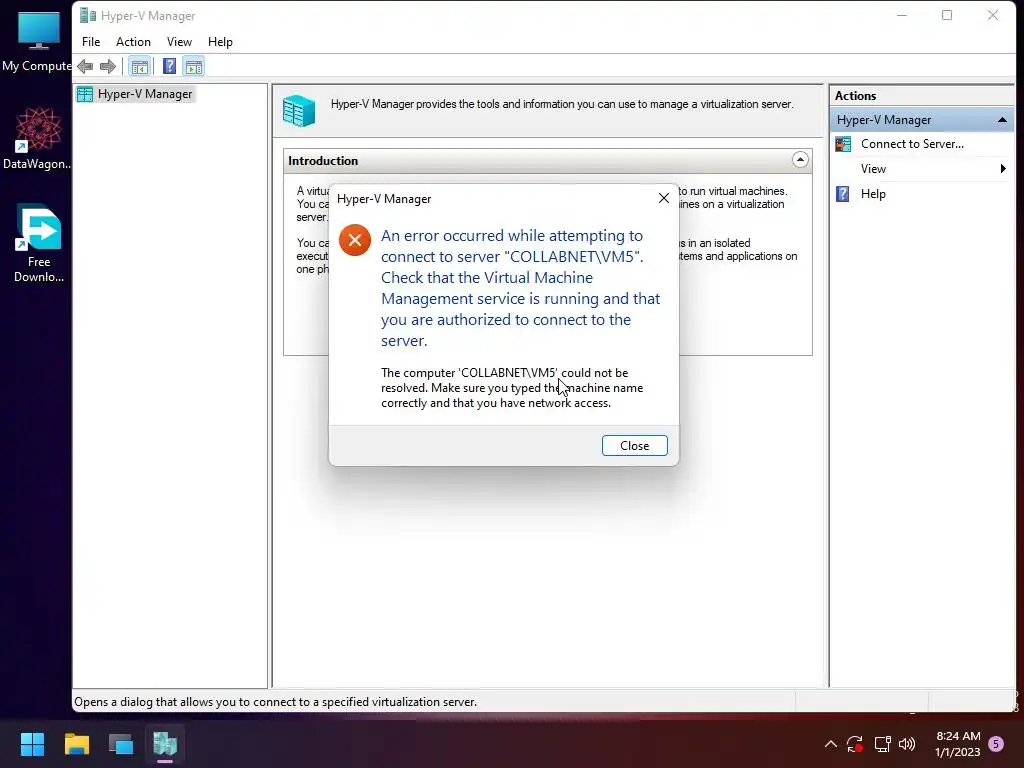1024x768 pixels.
Task: Open network status in the tray
Action: click(x=882, y=744)
